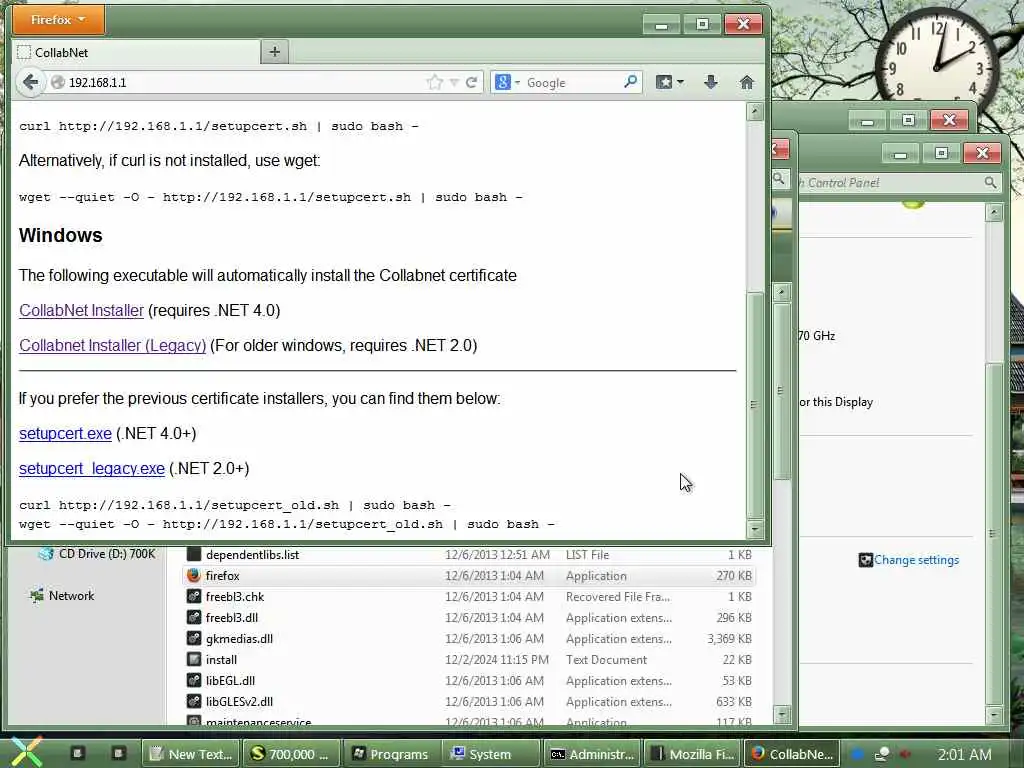Image resolution: width=1024 pixels, height=768 pixels.
Task: Click the Firefox page scrollbar down arrow
Action: tap(755, 528)
